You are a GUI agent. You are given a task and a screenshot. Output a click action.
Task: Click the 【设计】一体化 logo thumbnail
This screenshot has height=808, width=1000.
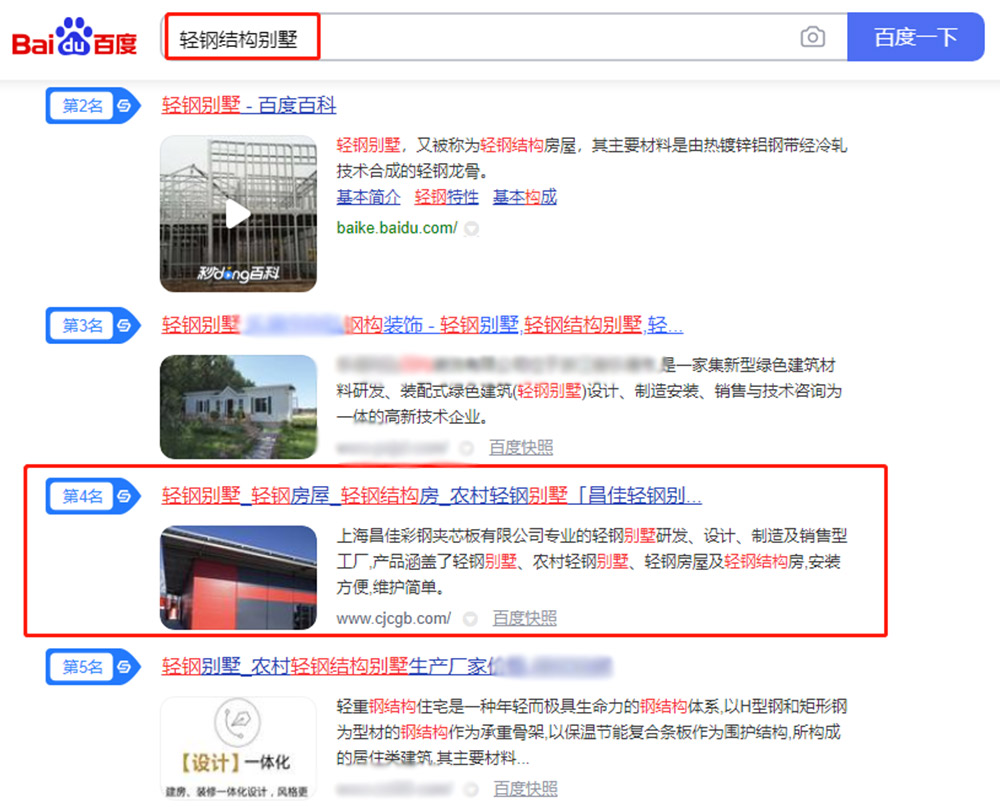tap(237, 746)
